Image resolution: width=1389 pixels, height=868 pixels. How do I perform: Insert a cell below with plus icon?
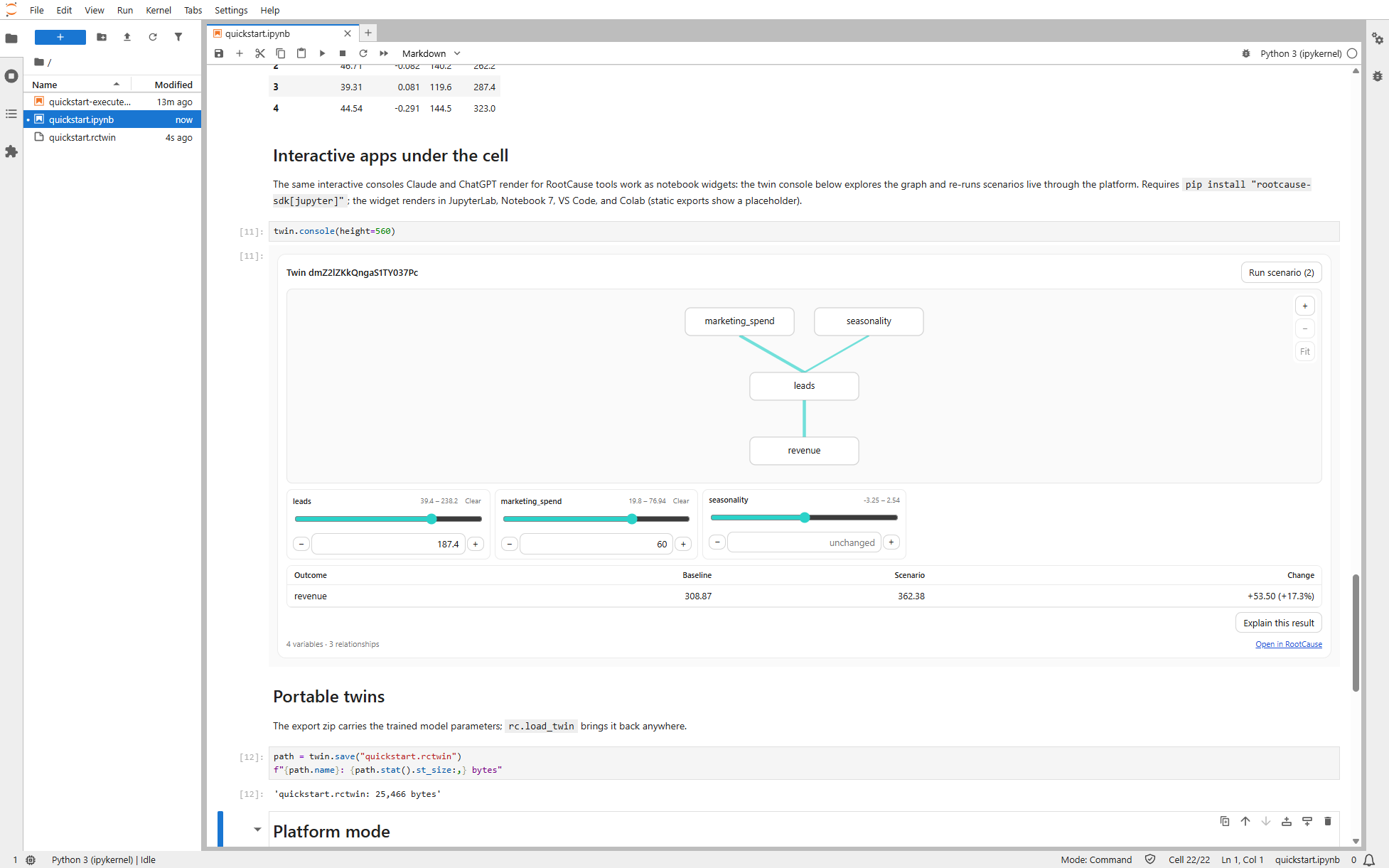pos(240,53)
